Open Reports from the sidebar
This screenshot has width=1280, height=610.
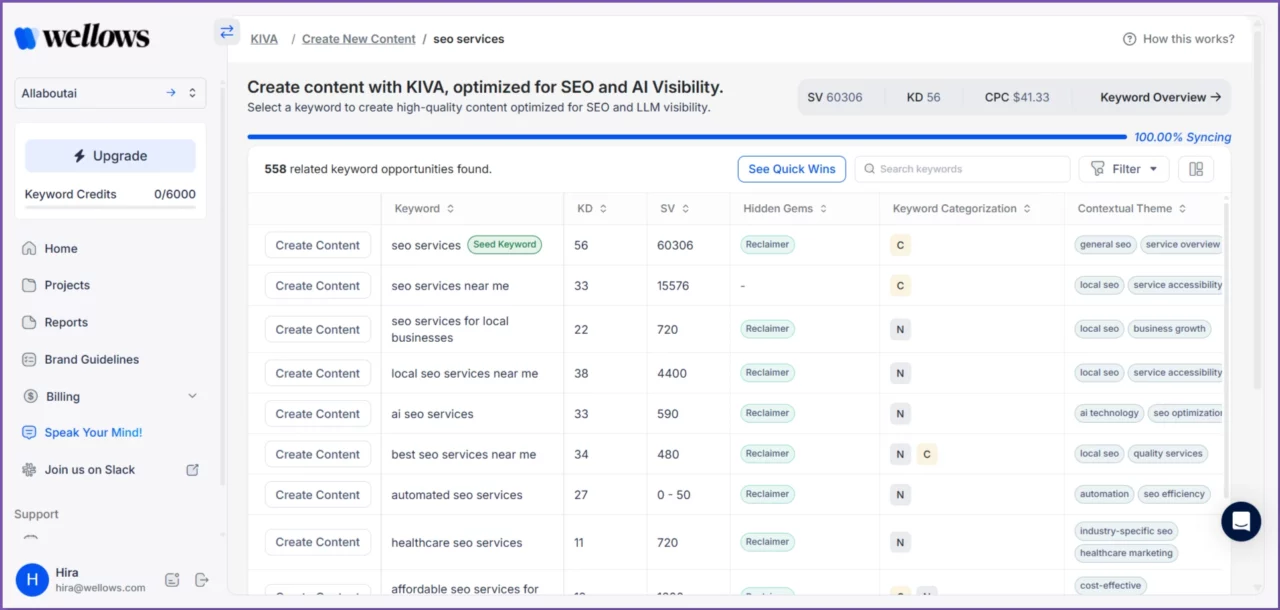(67, 322)
